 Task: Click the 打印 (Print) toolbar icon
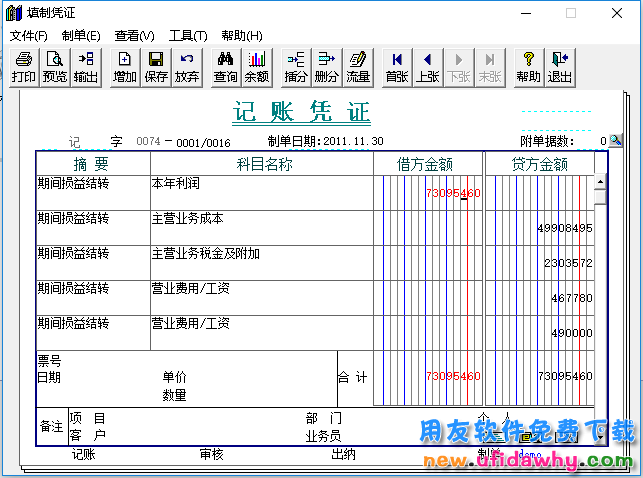(x=23, y=67)
